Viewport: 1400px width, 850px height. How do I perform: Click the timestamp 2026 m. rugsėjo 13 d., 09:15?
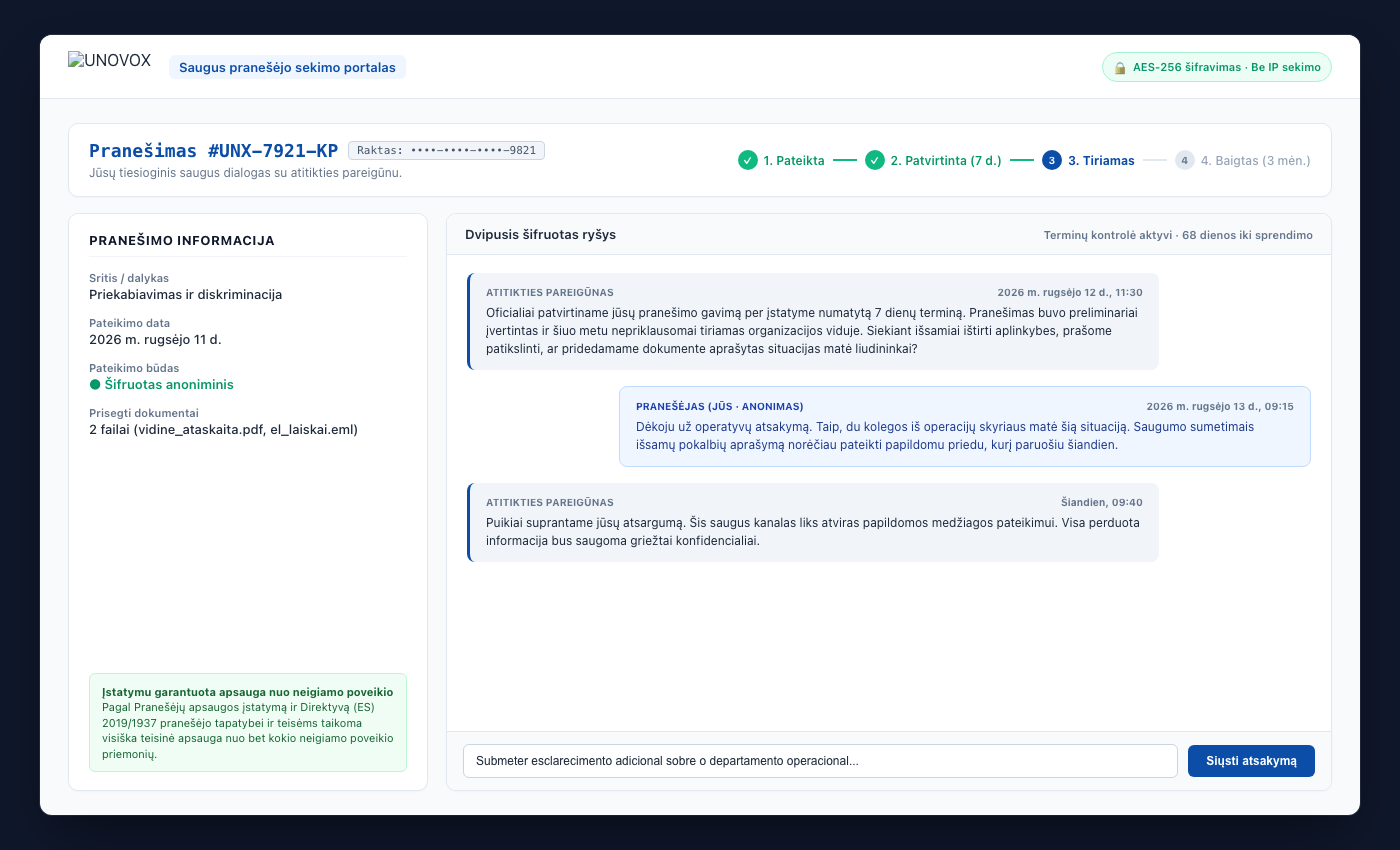(x=1220, y=407)
